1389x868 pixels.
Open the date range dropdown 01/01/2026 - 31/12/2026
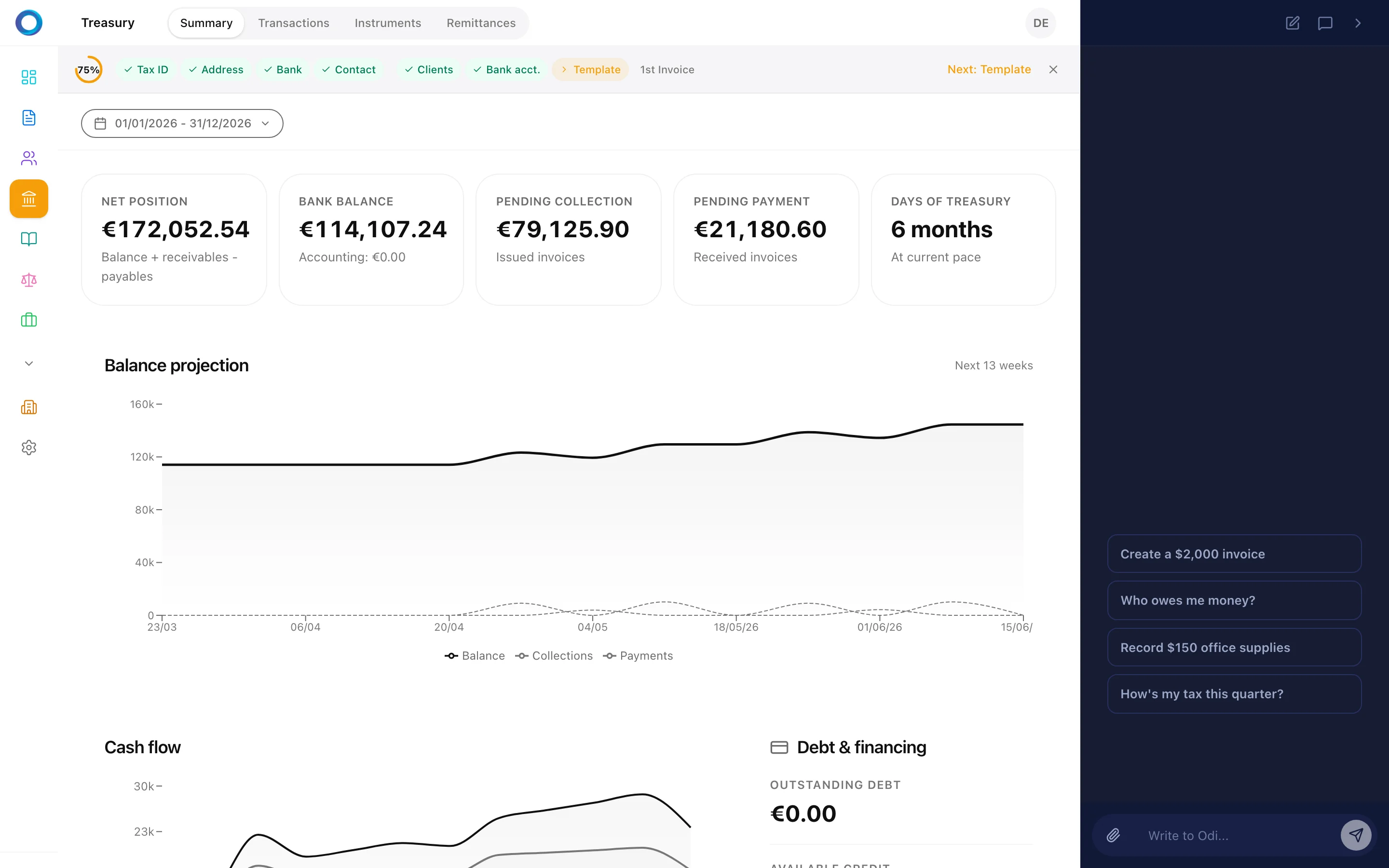point(182,123)
